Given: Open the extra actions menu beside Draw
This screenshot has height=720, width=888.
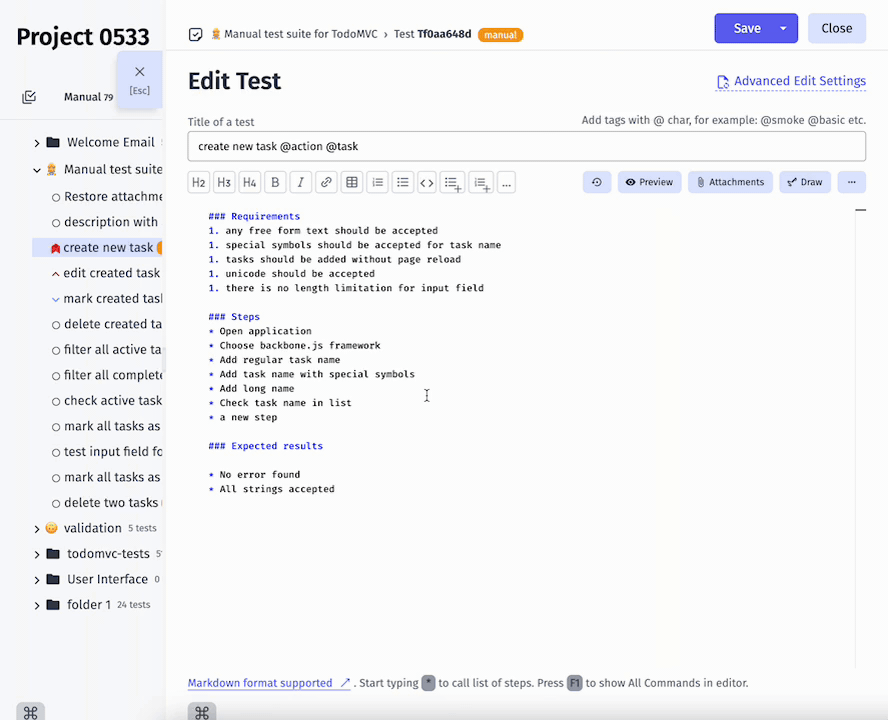Looking at the screenshot, I should coord(851,182).
